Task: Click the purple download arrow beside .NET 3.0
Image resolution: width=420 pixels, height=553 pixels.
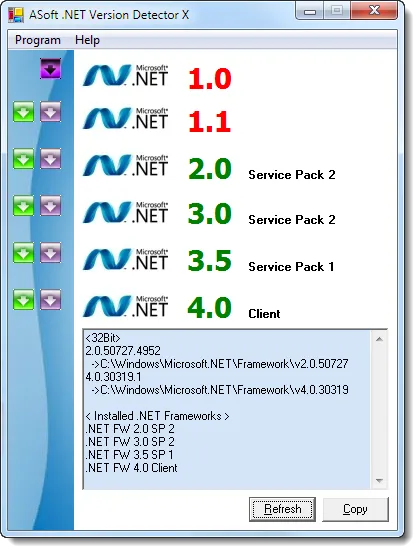Action: coord(50,205)
